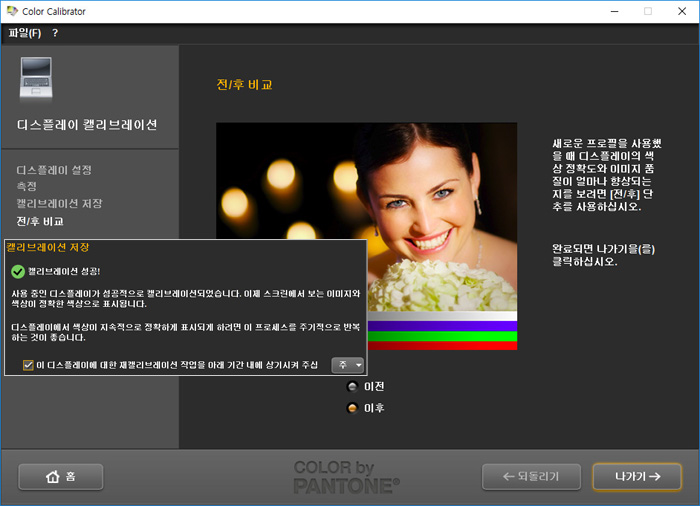Open the 파일(F) menu
Screen dimensions: 700x506
[x=25, y=33]
